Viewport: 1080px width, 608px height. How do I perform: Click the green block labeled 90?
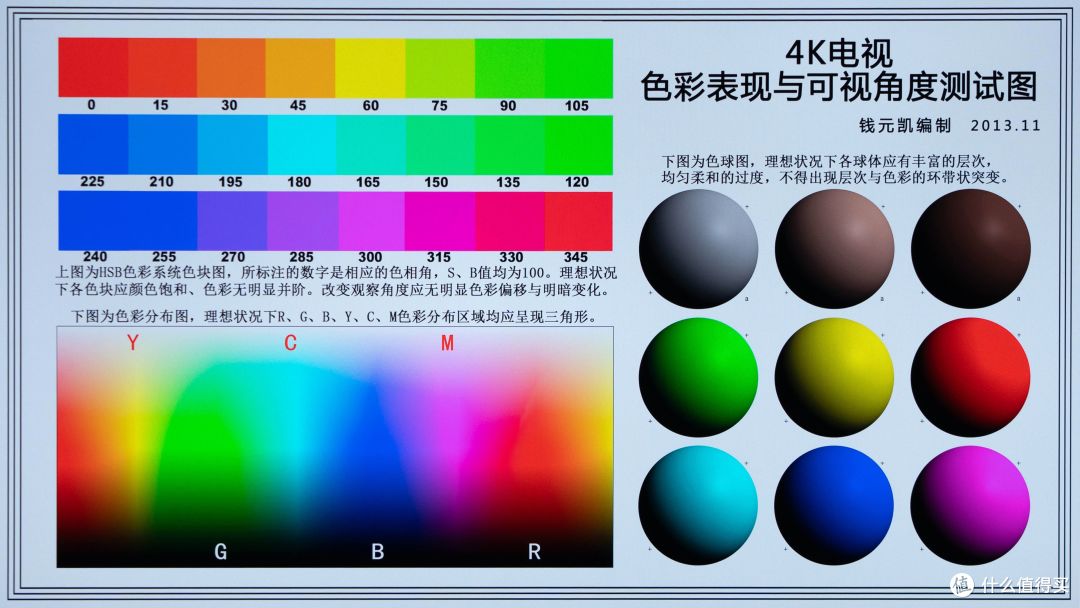point(510,67)
